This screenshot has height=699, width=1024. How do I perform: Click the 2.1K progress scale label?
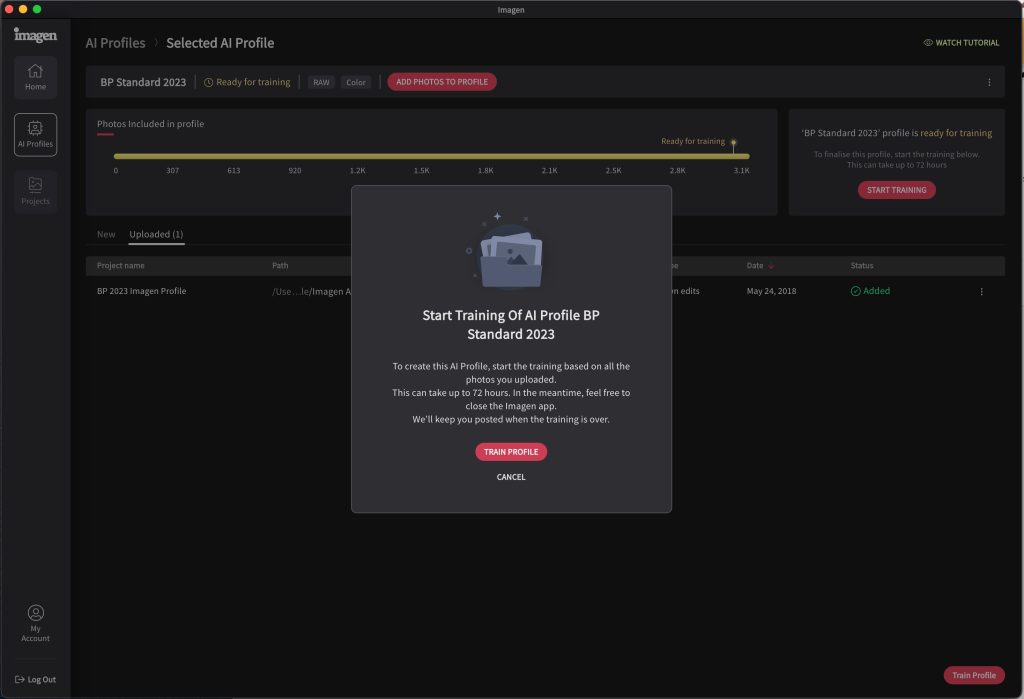pos(550,171)
